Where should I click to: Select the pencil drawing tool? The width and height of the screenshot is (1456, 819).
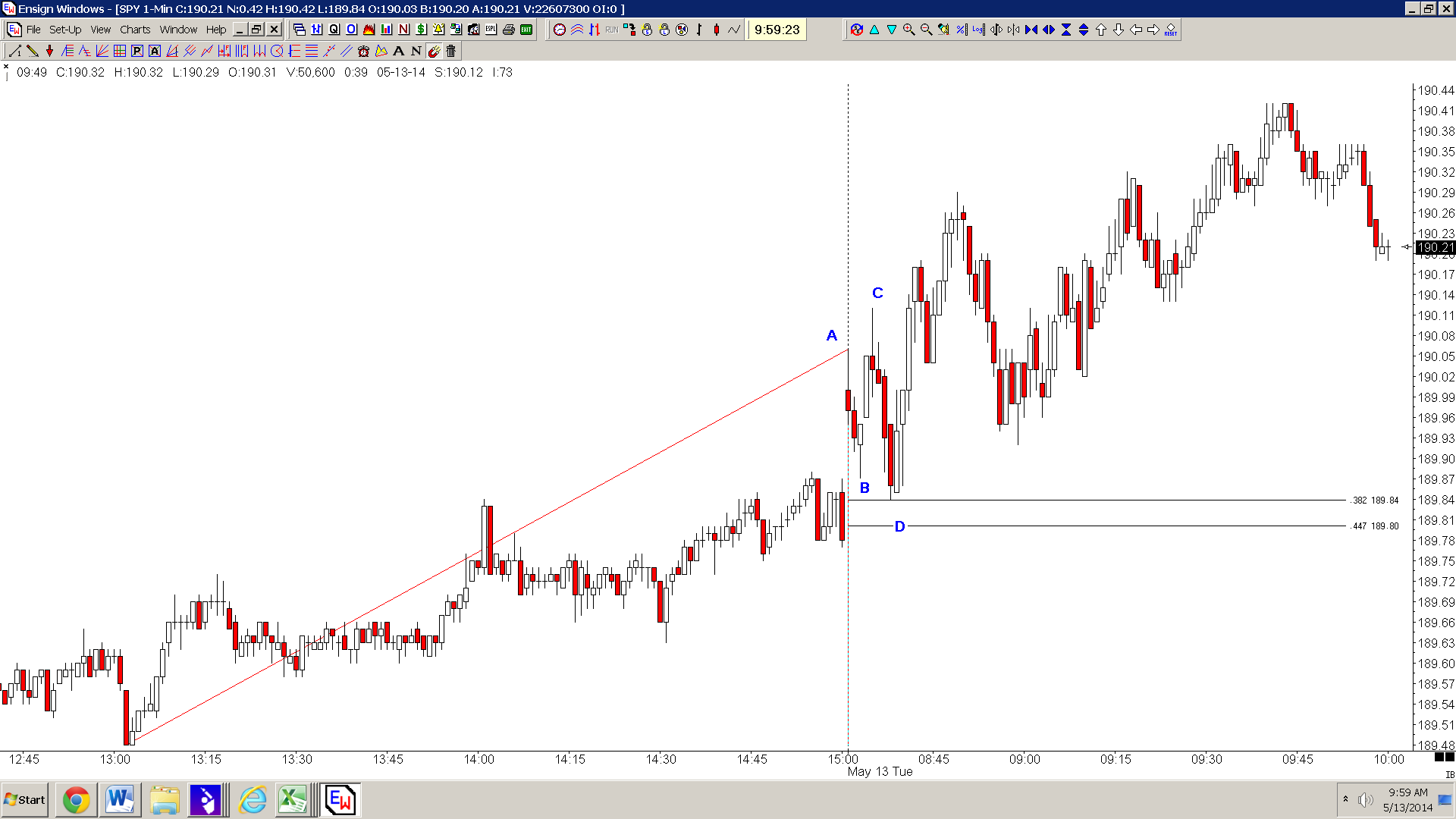tap(33, 51)
